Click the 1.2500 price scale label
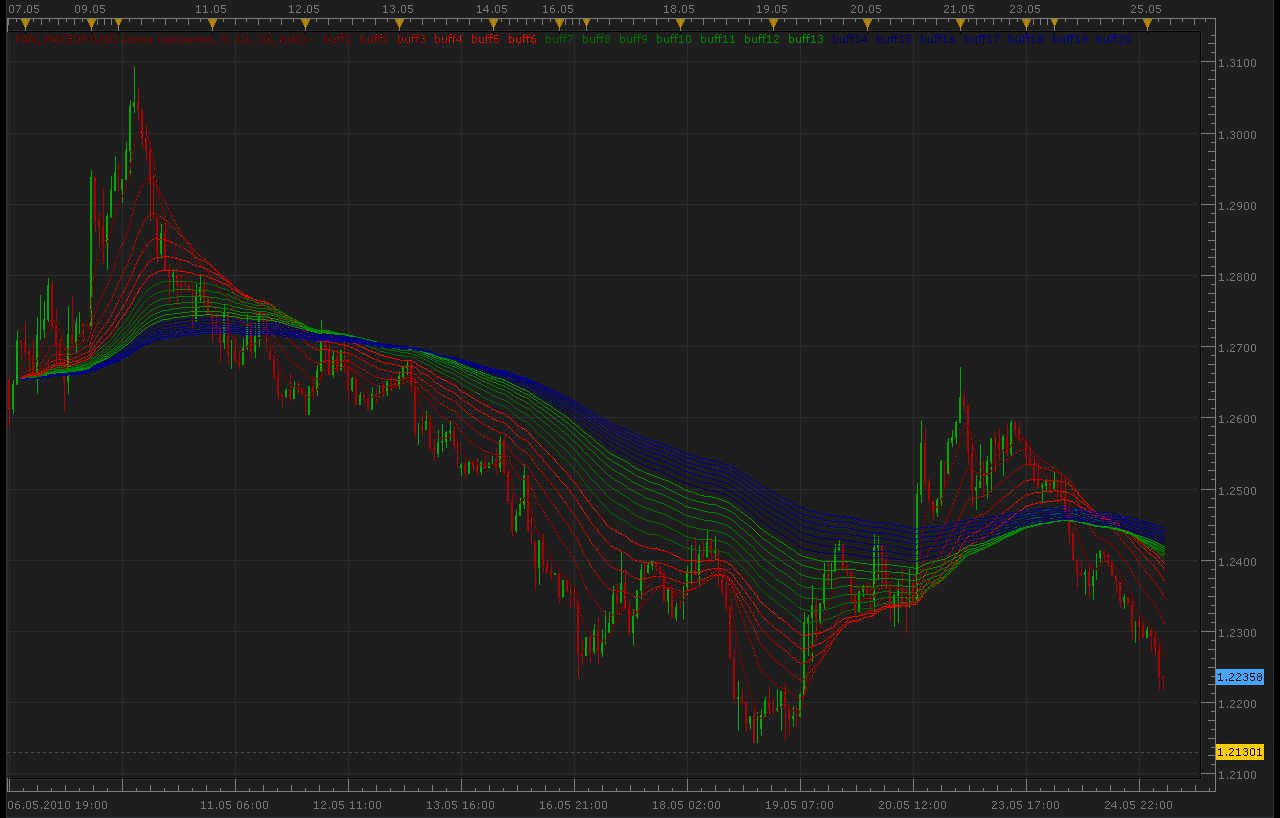The width and height of the screenshot is (1280, 818). pyautogui.click(x=1237, y=490)
